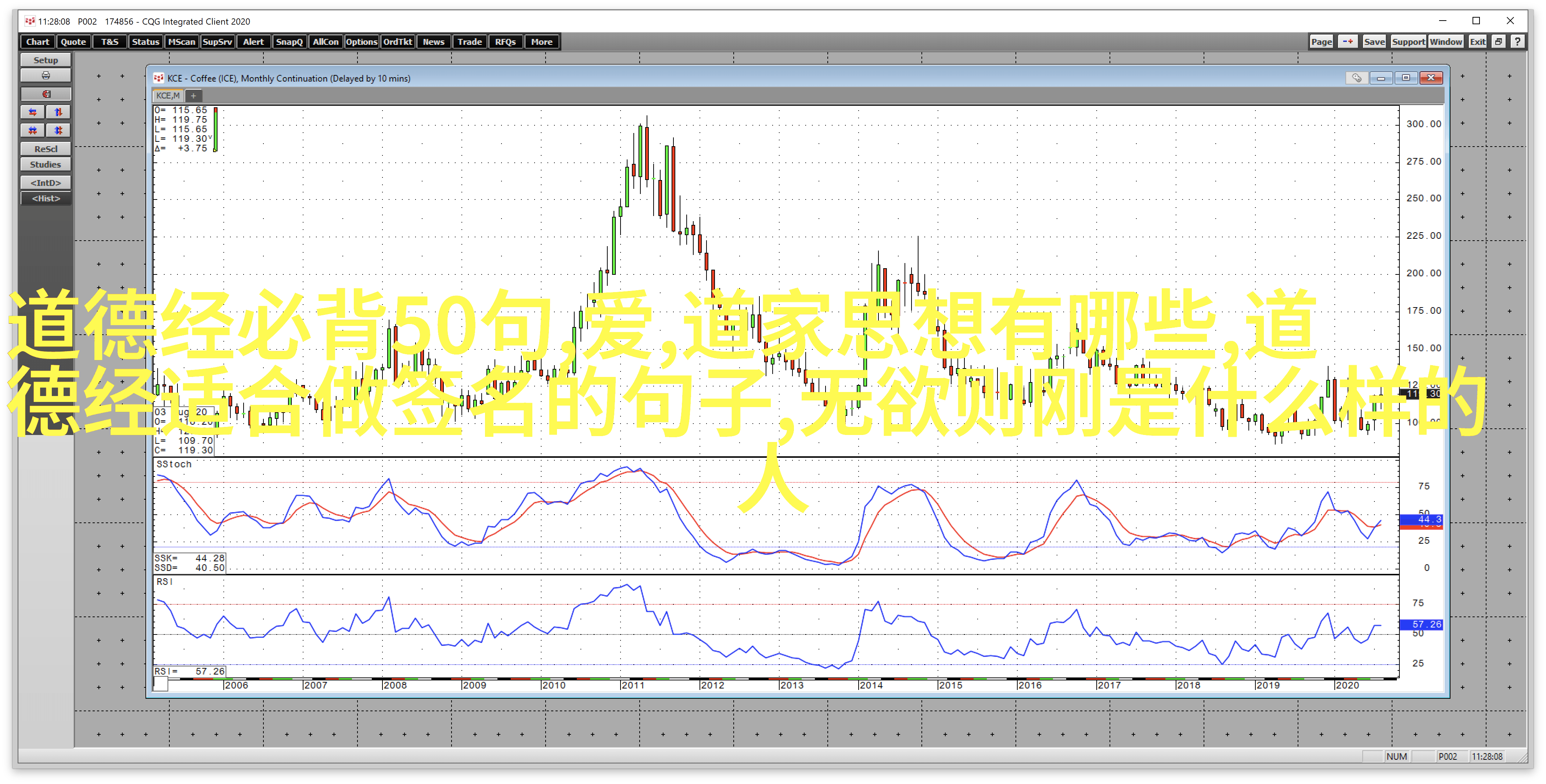Viewport: 1546px width, 784px height.
Task: Click the red magnet icon button
Action: click(x=46, y=94)
